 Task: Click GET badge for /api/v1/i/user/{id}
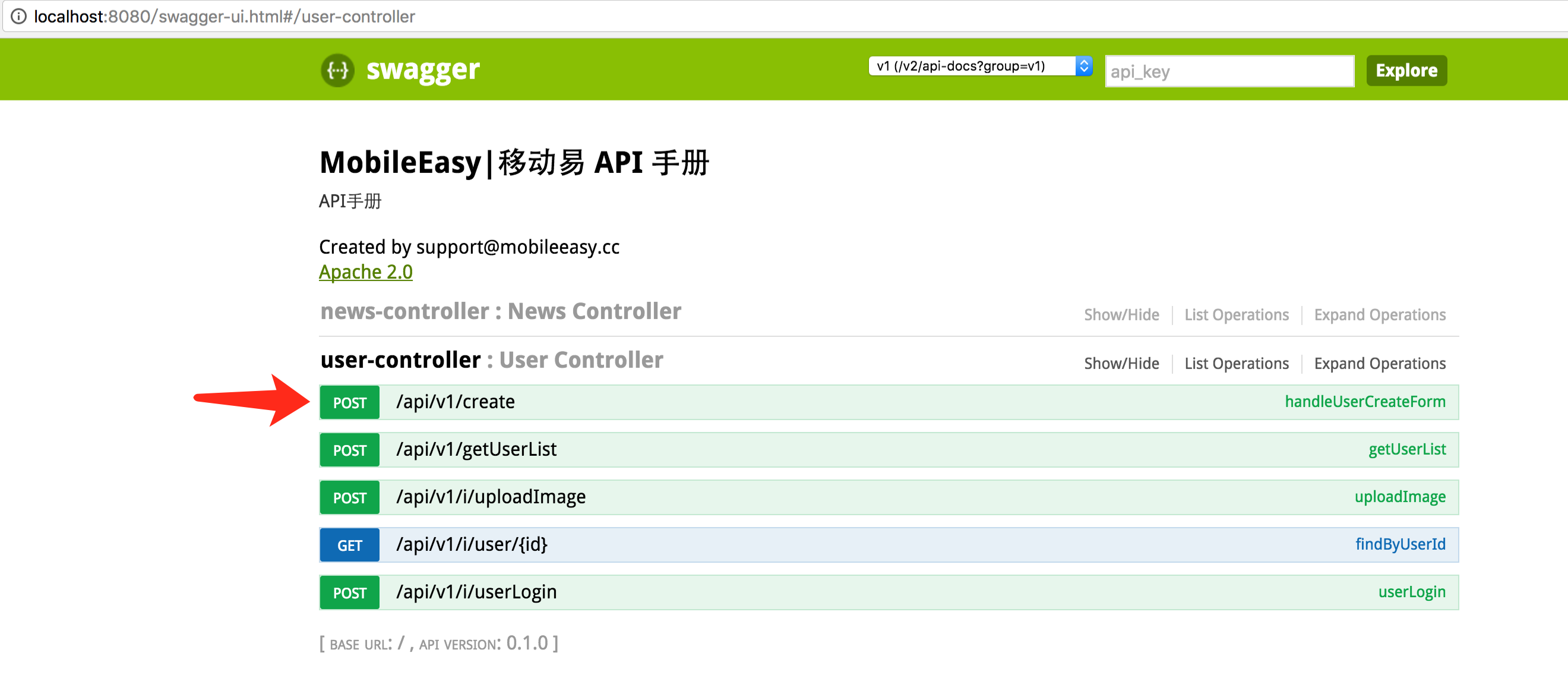349,545
